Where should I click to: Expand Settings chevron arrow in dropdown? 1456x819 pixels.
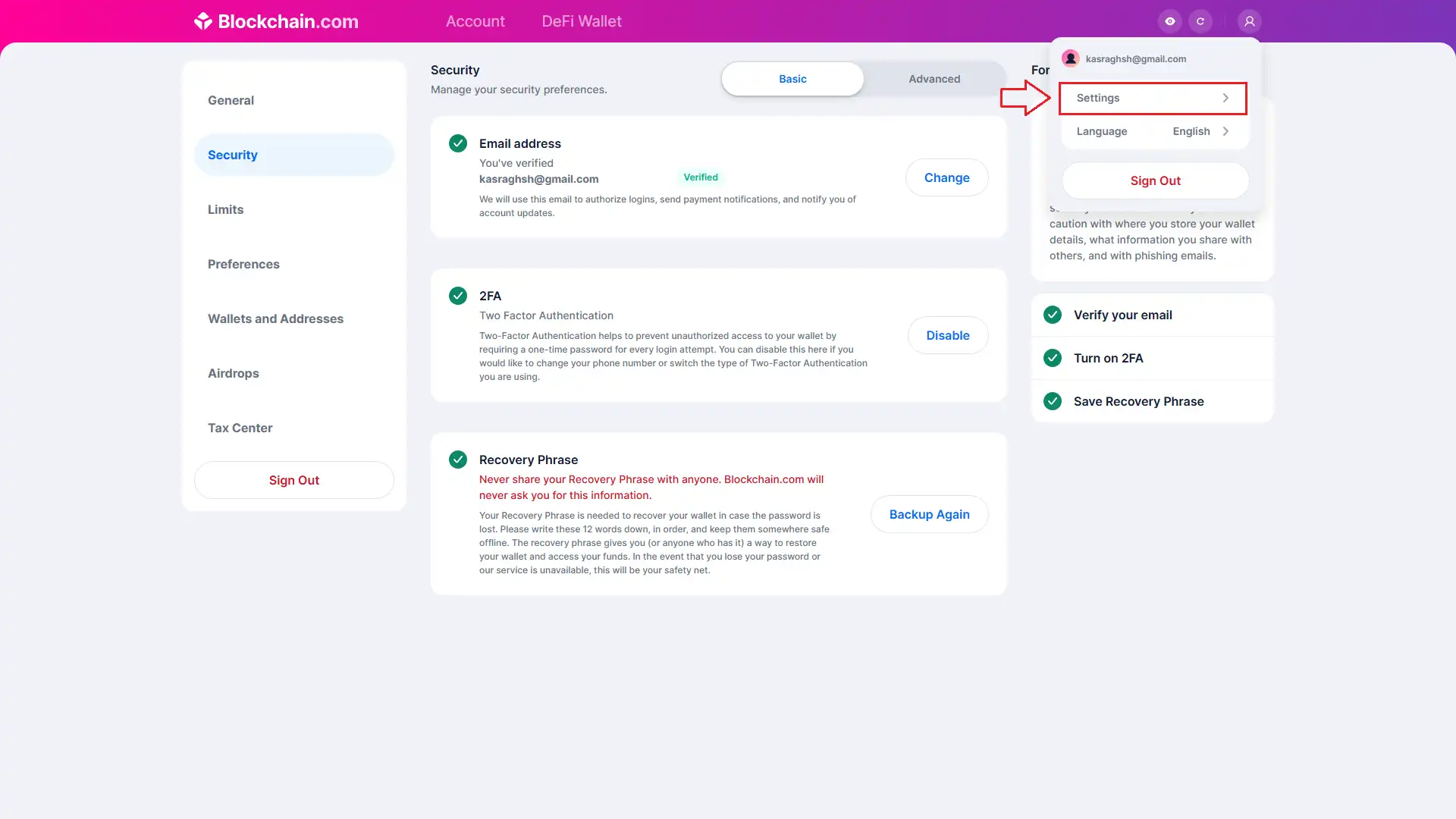1225,98
